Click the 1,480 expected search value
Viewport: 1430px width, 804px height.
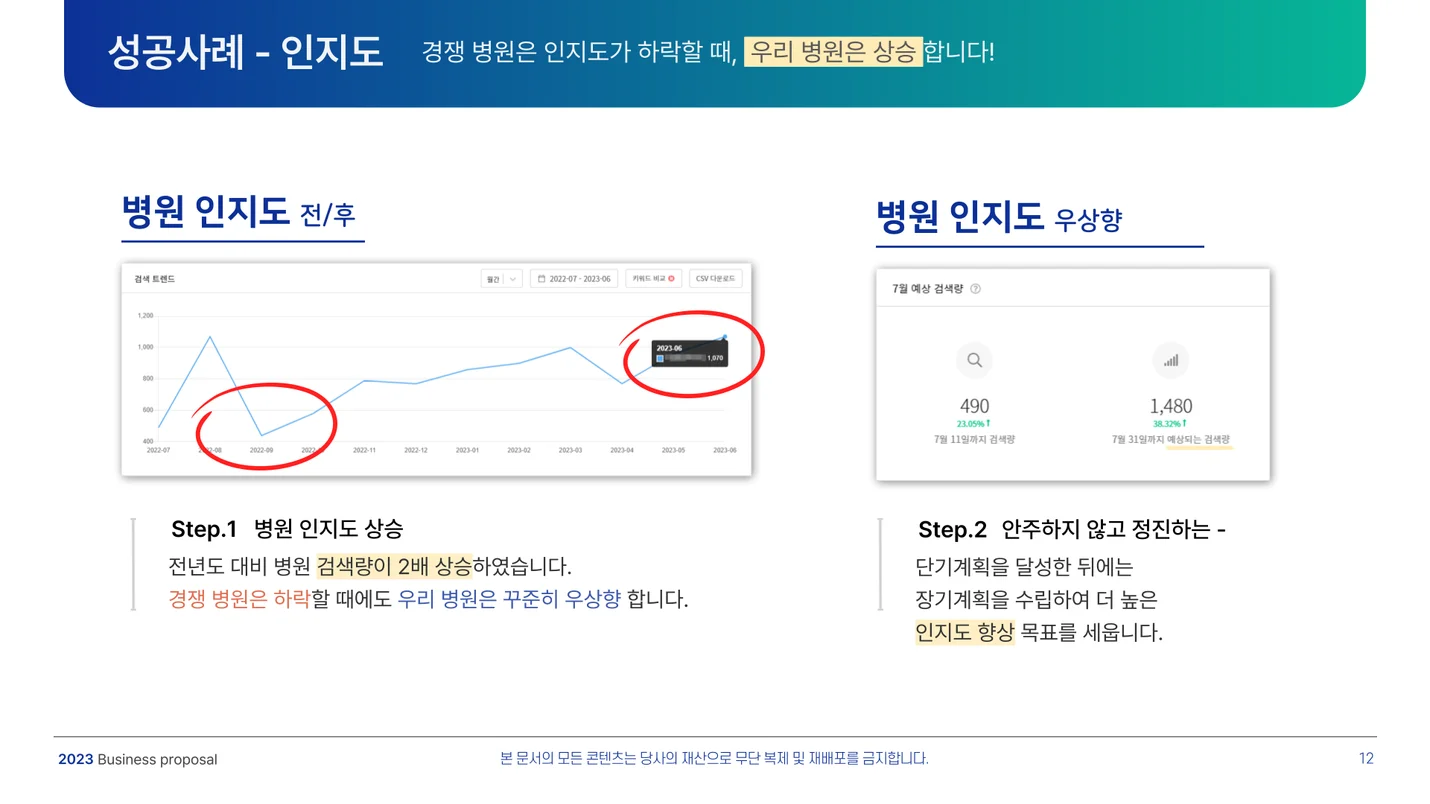[1170, 406]
